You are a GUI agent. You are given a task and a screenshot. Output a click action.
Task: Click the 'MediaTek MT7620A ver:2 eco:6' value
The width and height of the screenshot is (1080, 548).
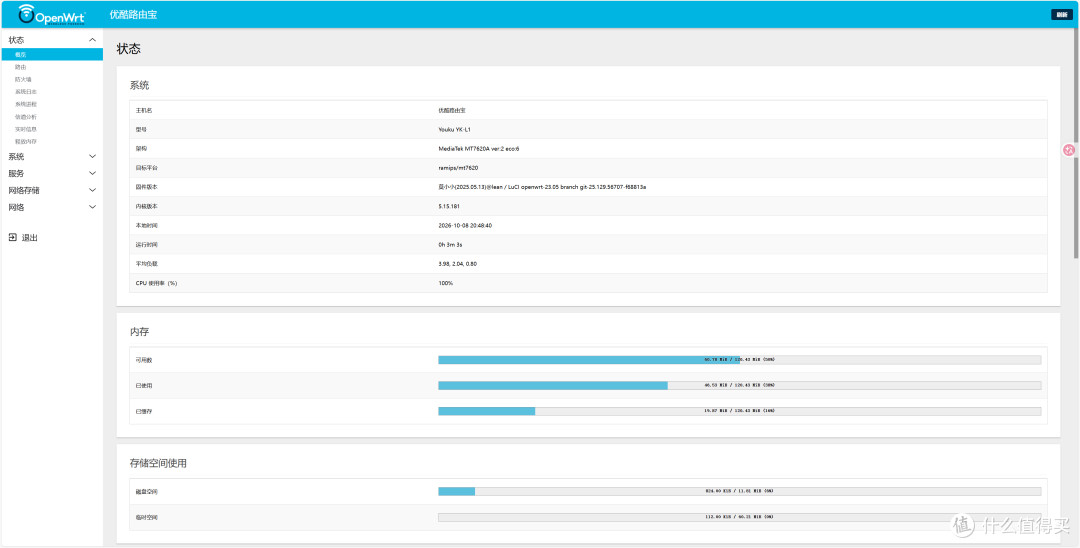click(x=479, y=149)
